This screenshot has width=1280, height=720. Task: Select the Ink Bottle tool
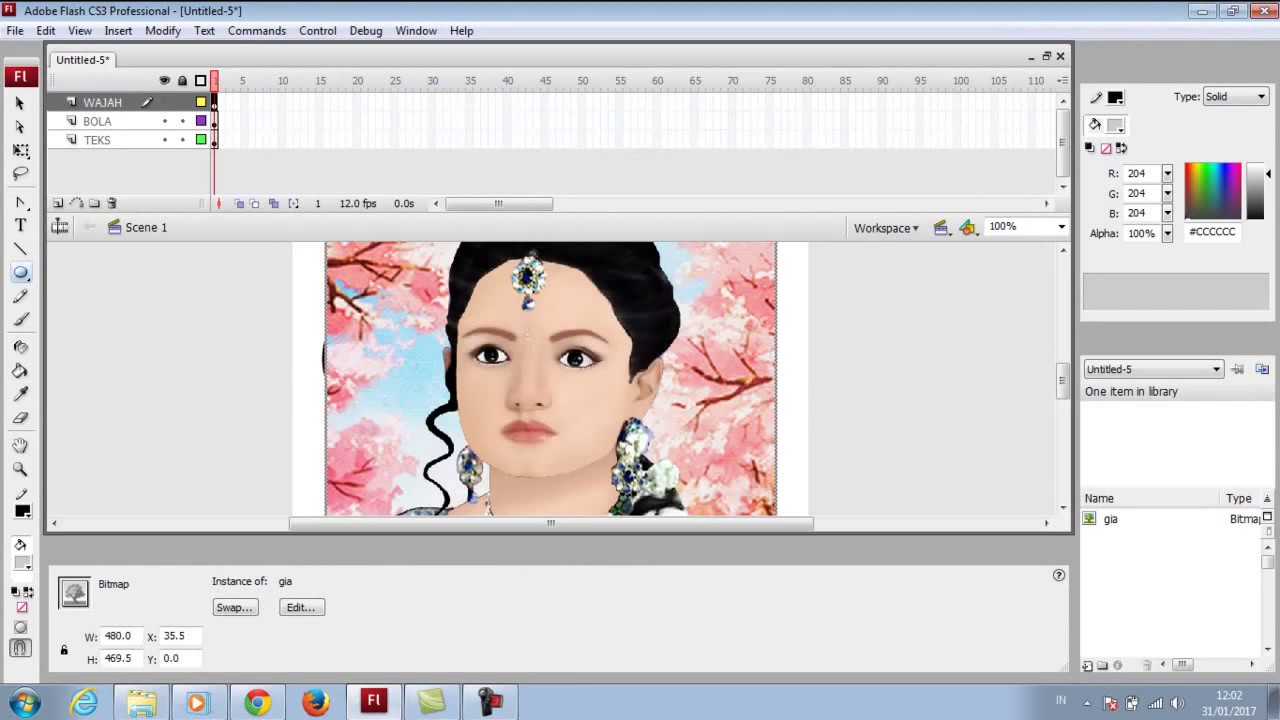coord(20,347)
